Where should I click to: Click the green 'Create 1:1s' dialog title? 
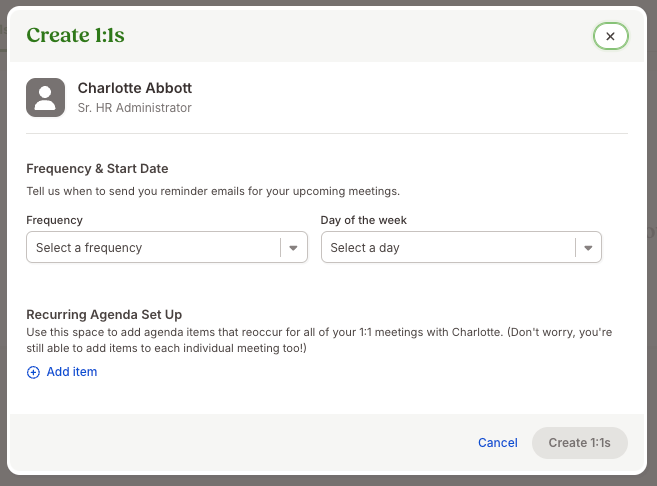pyautogui.click(x=75, y=35)
